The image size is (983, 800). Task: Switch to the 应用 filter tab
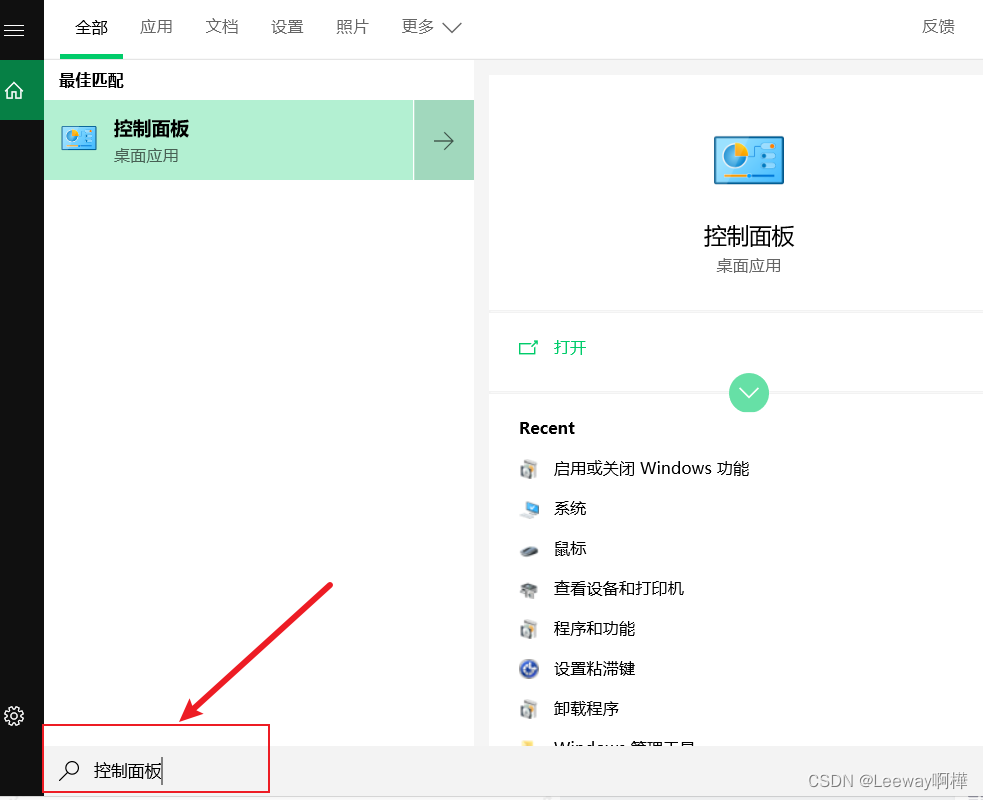coord(156,27)
